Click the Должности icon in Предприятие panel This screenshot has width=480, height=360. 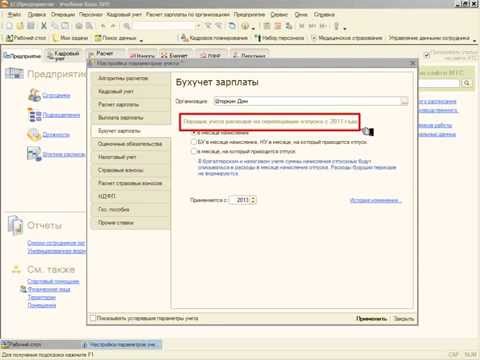pos(34,134)
